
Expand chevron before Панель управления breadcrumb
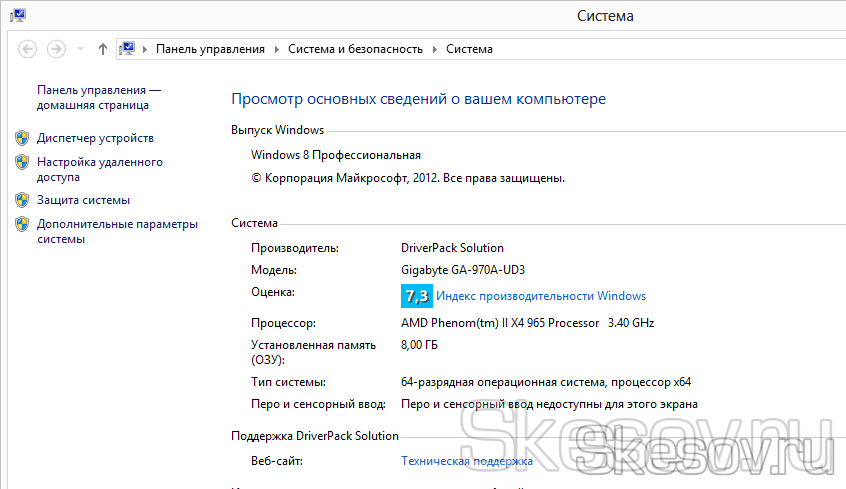(x=145, y=49)
